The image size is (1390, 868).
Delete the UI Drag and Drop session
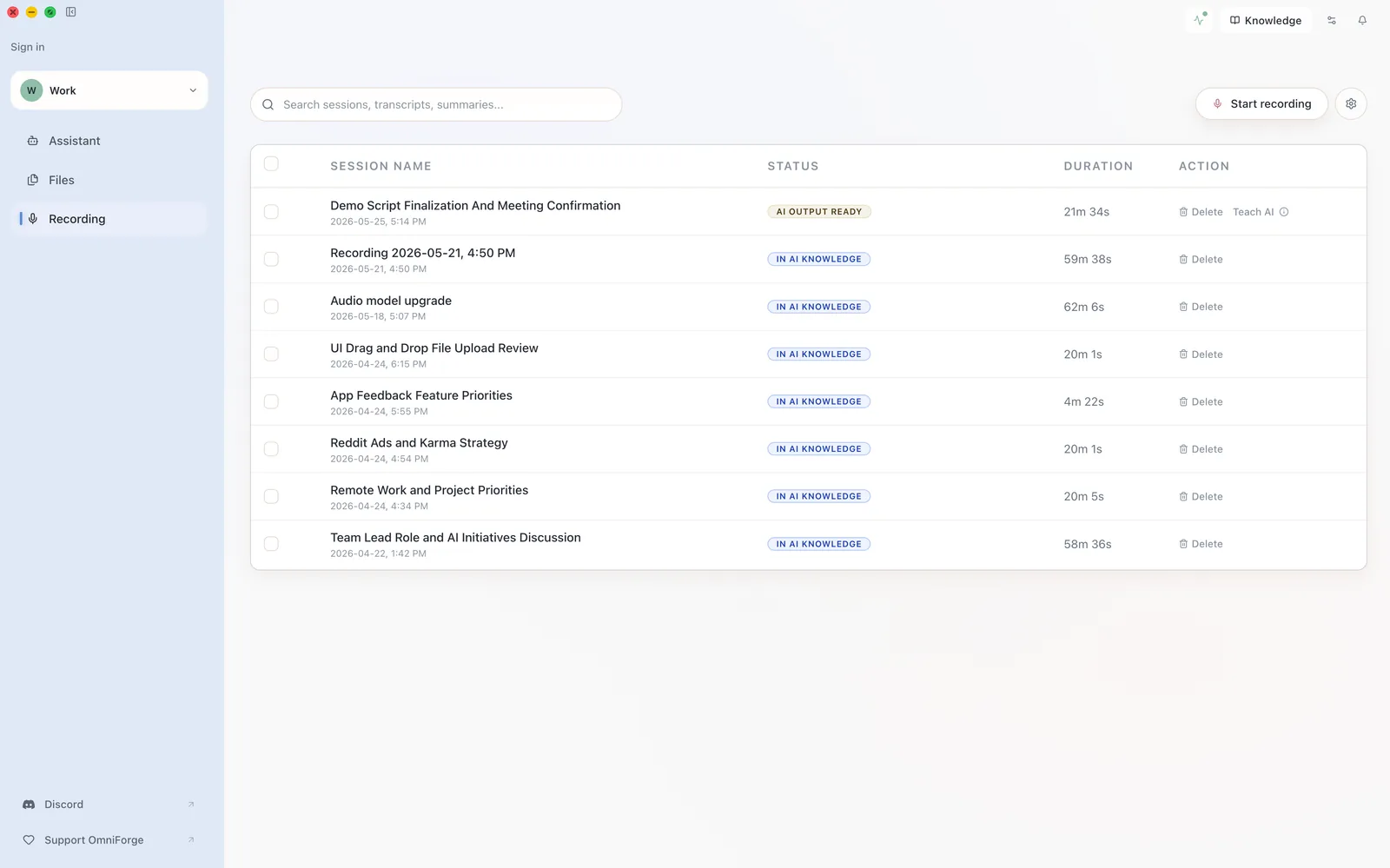1201,354
